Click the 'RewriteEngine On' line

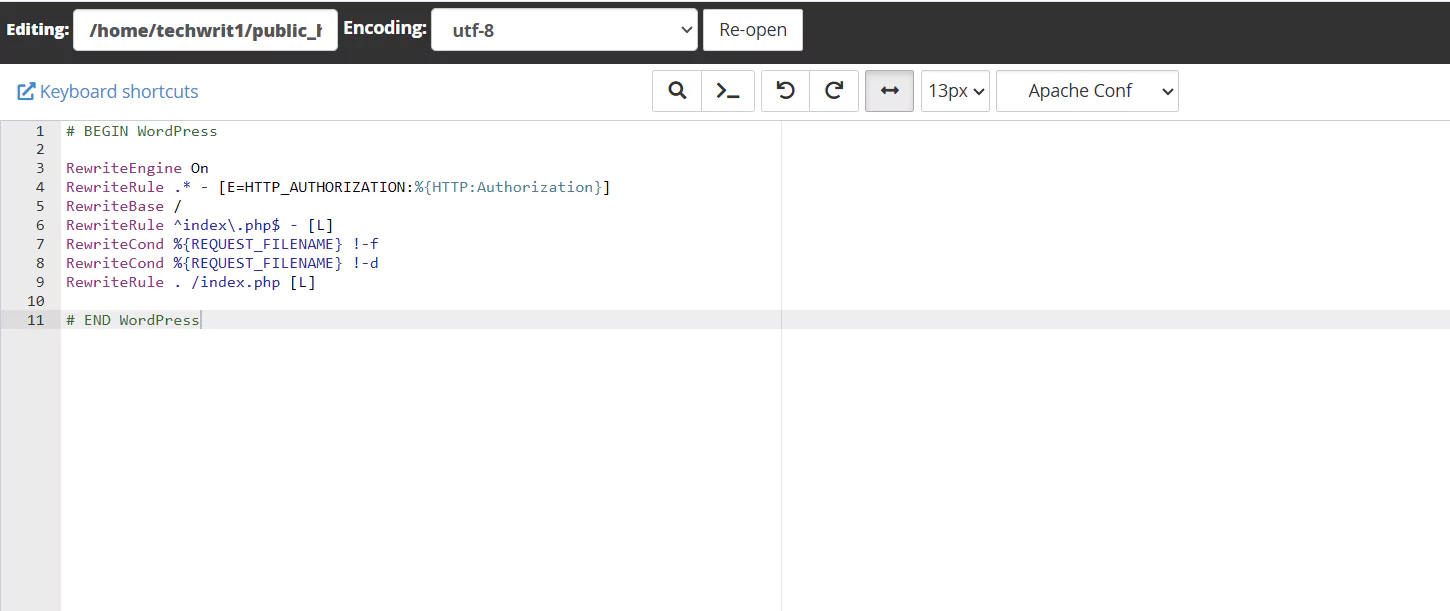[x=137, y=169]
